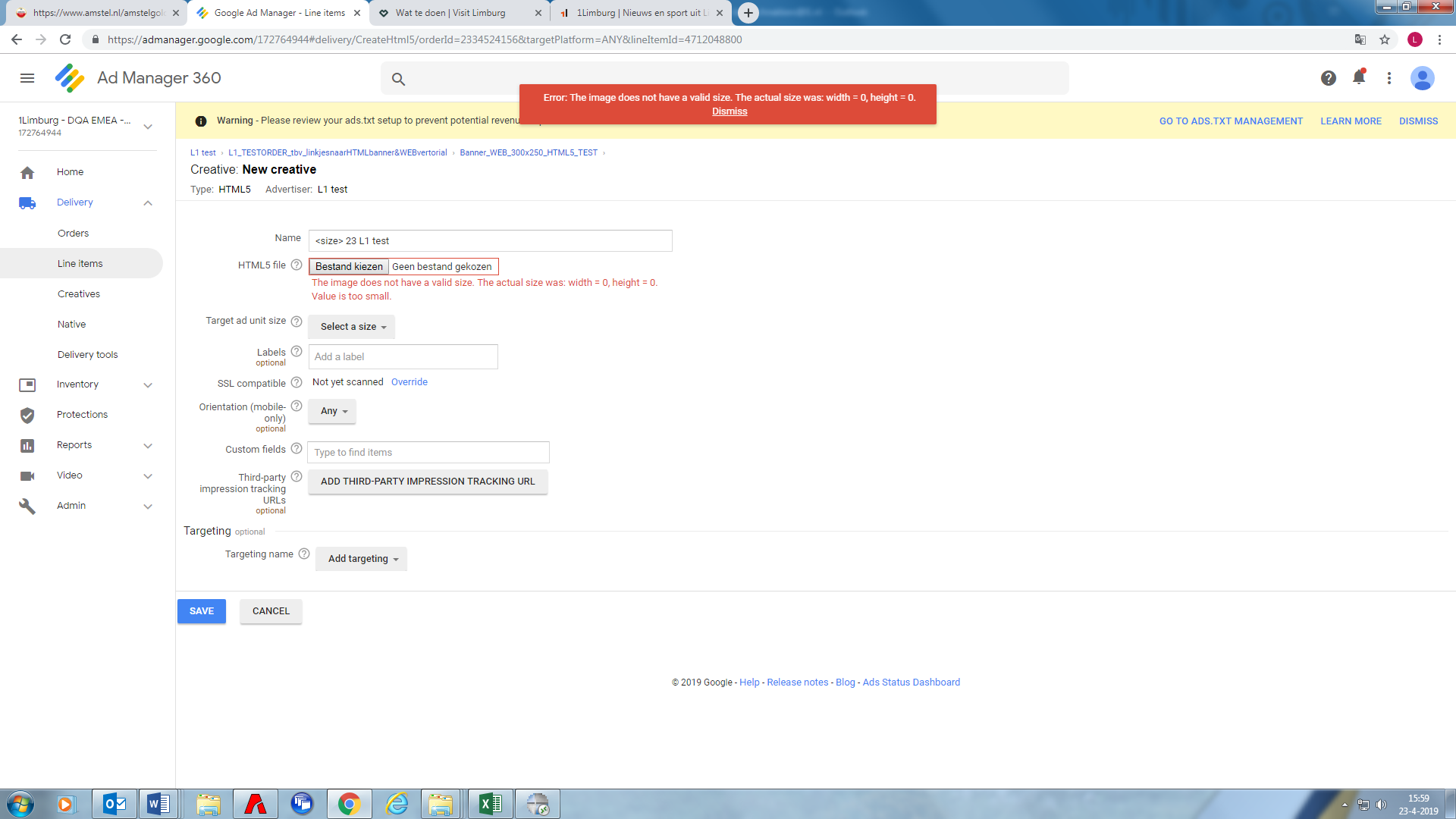Expand the Reports section

click(148, 446)
